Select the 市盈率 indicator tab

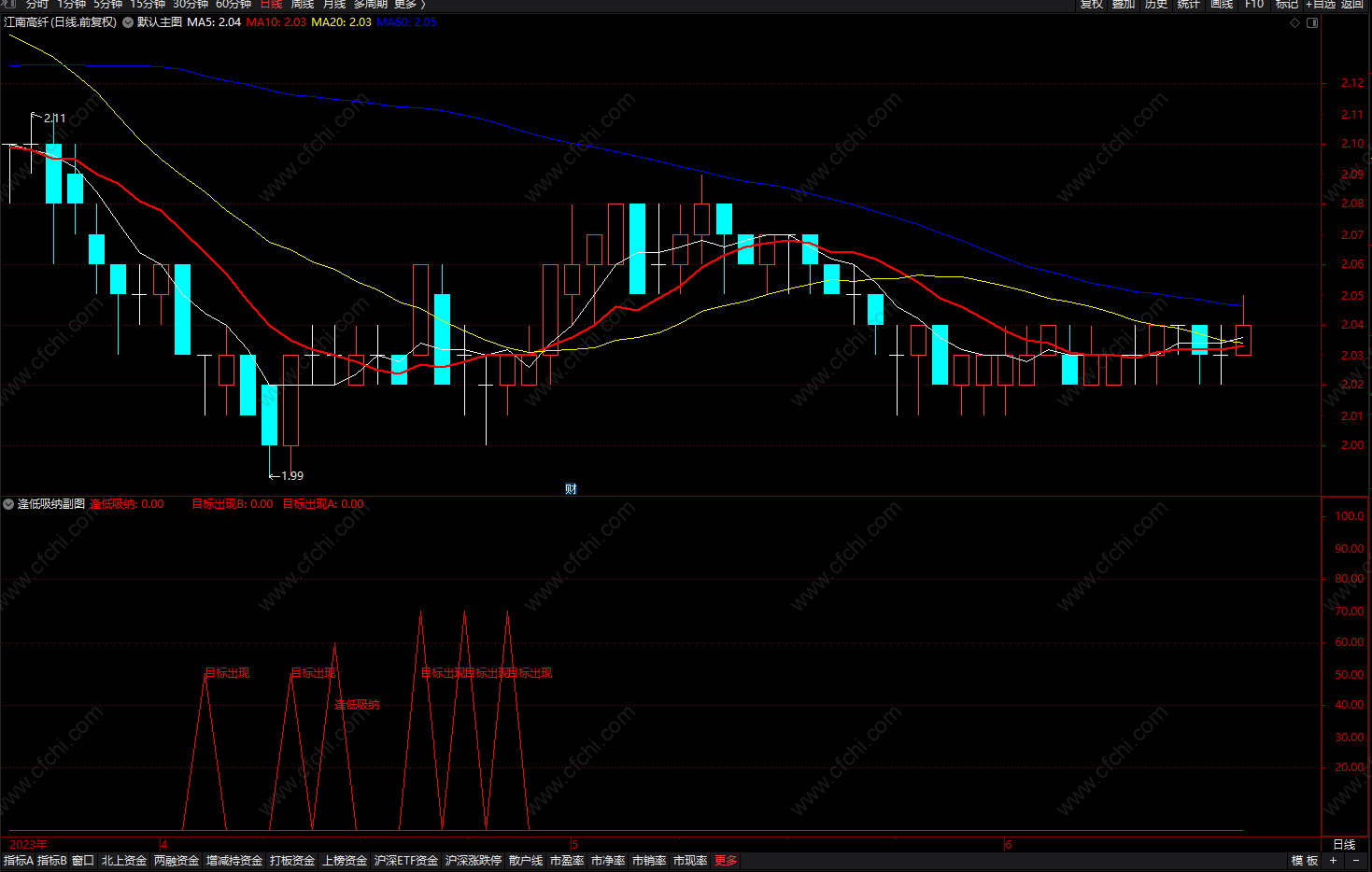point(567,861)
